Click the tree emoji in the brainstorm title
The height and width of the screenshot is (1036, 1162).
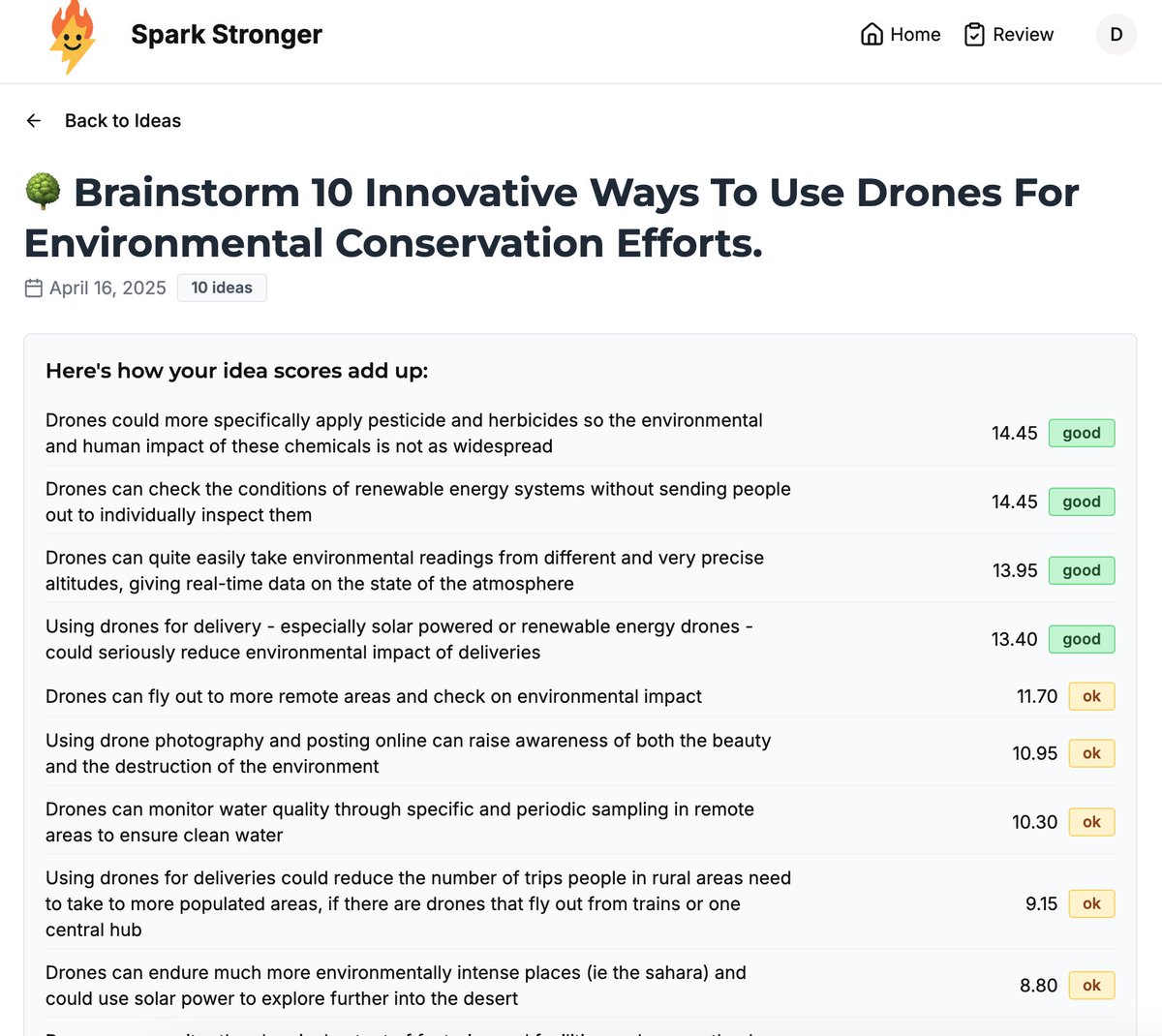click(43, 191)
